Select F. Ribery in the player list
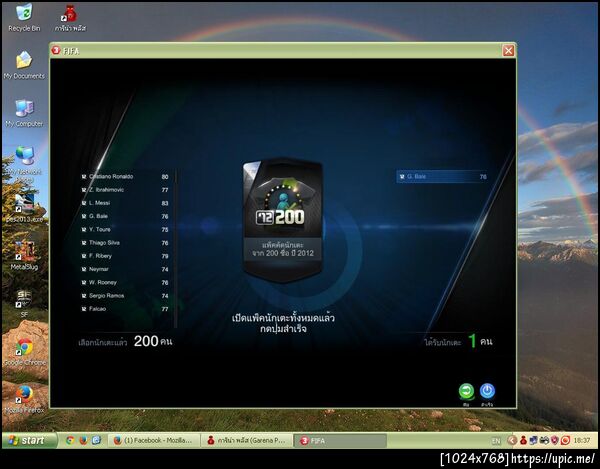This screenshot has width=600, height=469. coord(125,256)
